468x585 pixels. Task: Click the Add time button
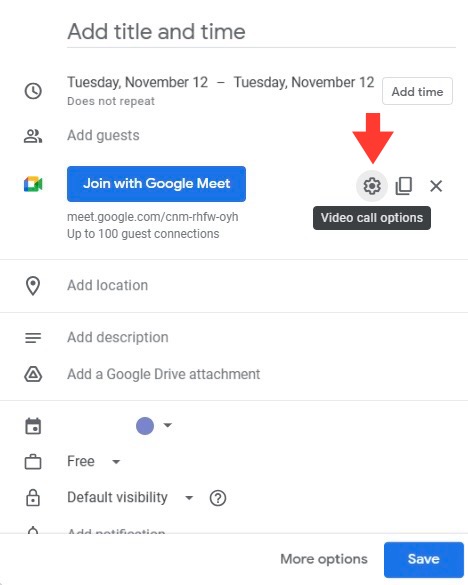417,91
